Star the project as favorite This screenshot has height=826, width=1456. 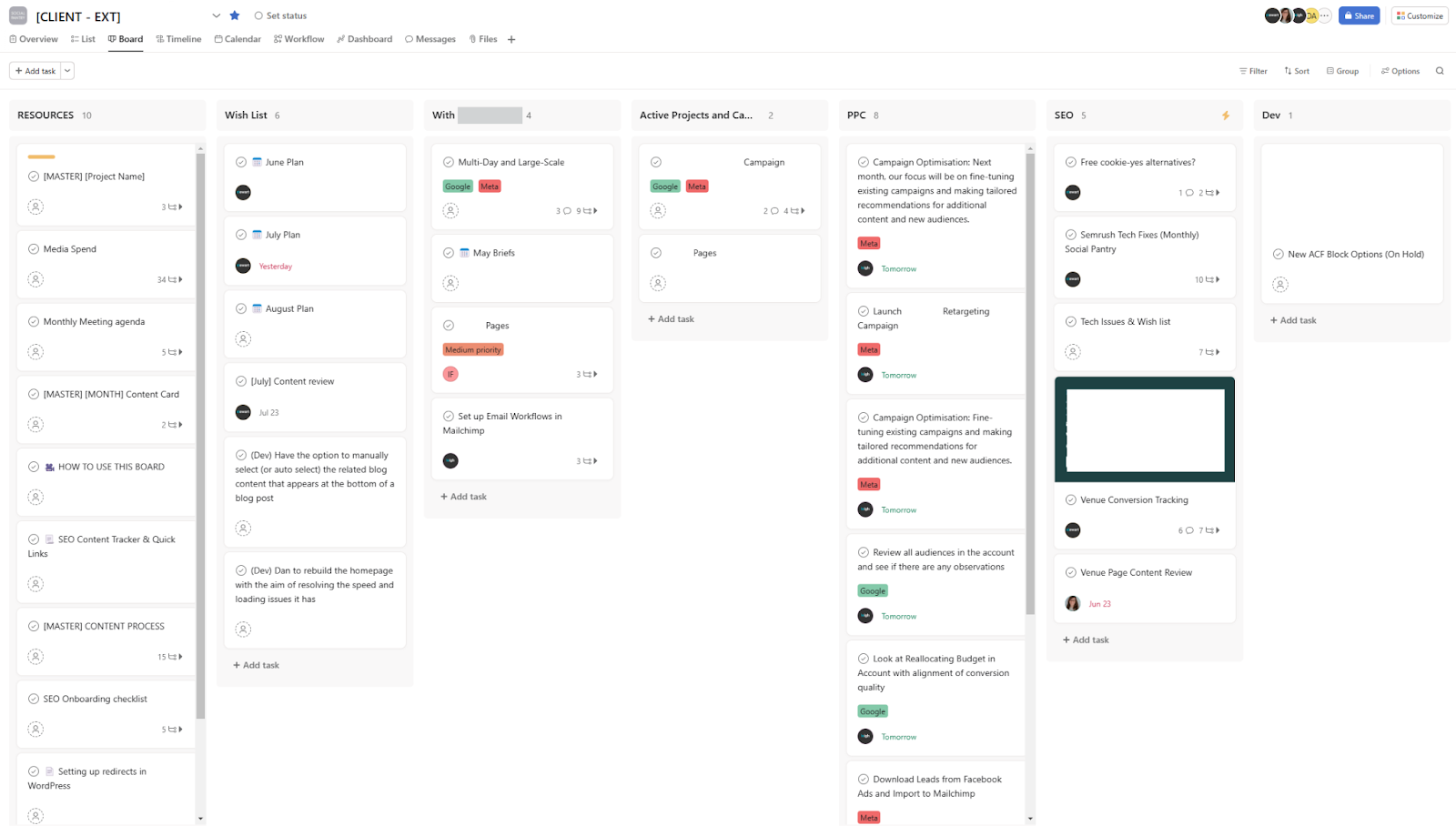[x=235, y=15]
